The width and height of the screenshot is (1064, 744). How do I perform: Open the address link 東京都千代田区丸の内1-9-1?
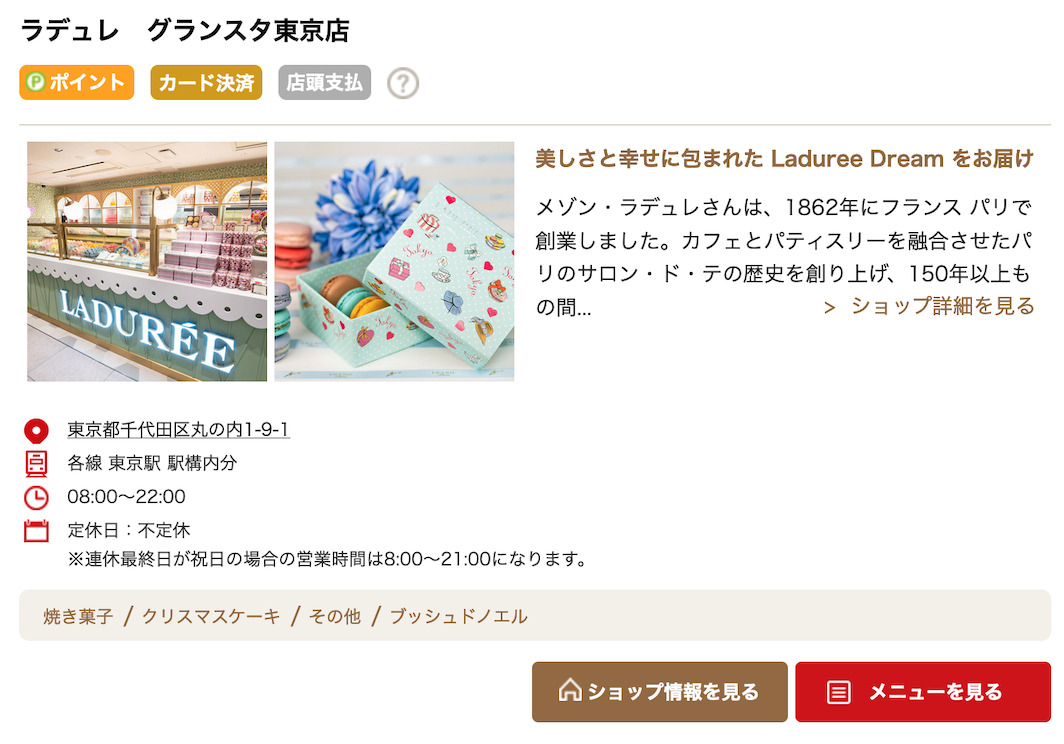178,430
